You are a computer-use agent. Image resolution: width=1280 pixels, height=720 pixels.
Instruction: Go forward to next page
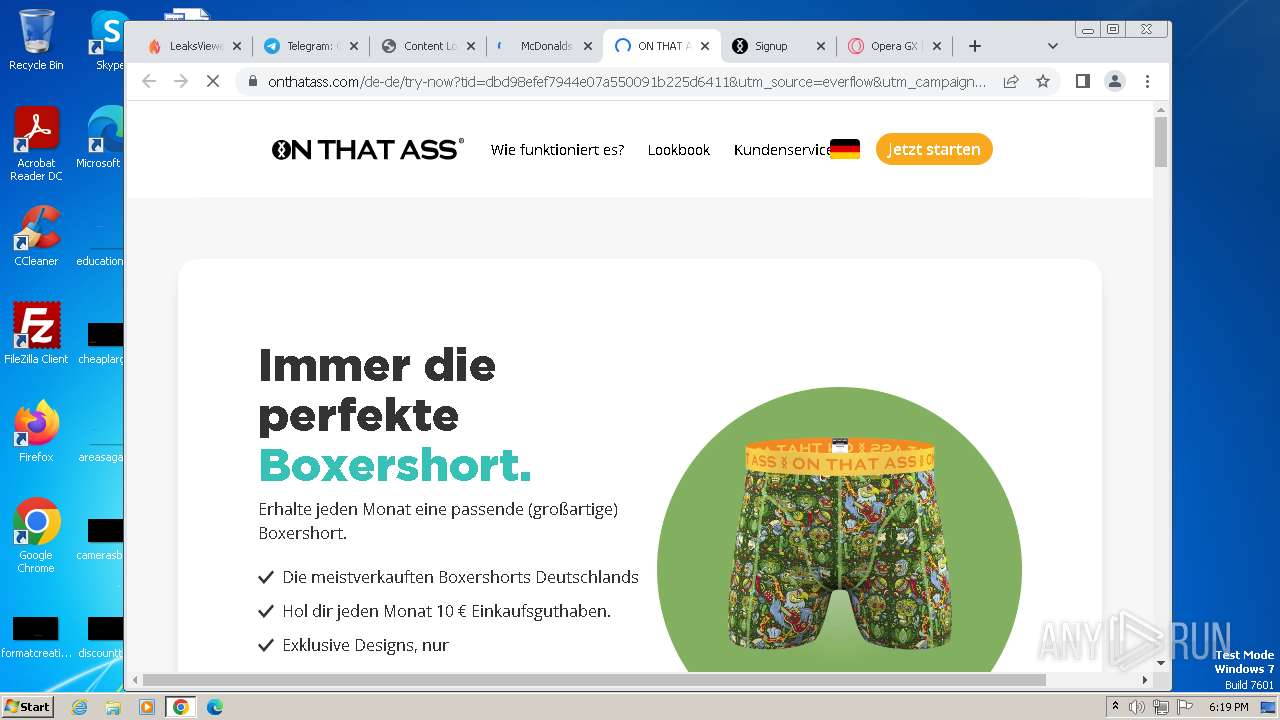click(x=181, y=81)
